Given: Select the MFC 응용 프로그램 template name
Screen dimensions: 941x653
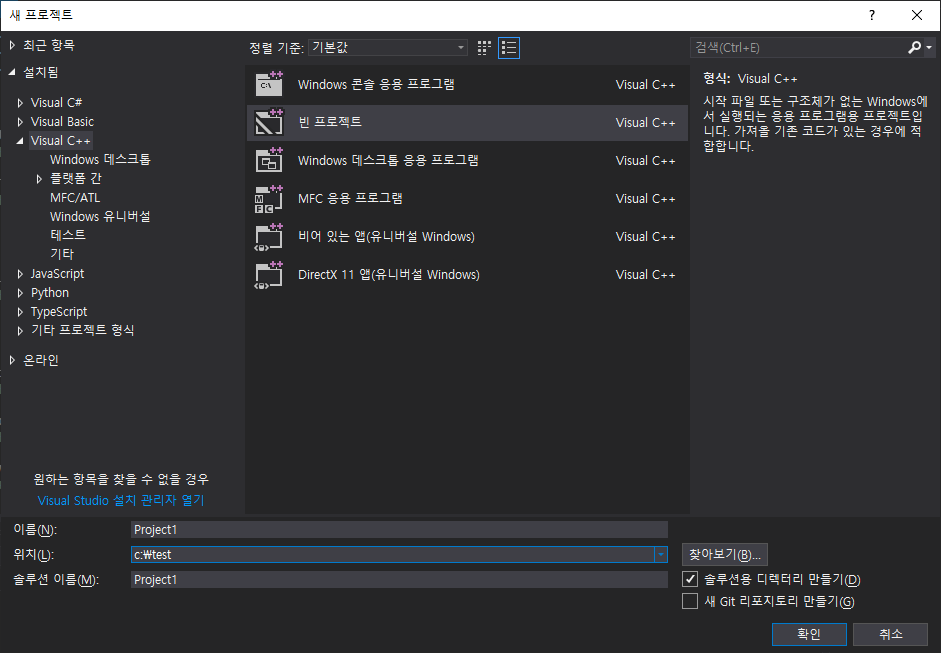Looking at the screenshot, I should coord(350,198).
